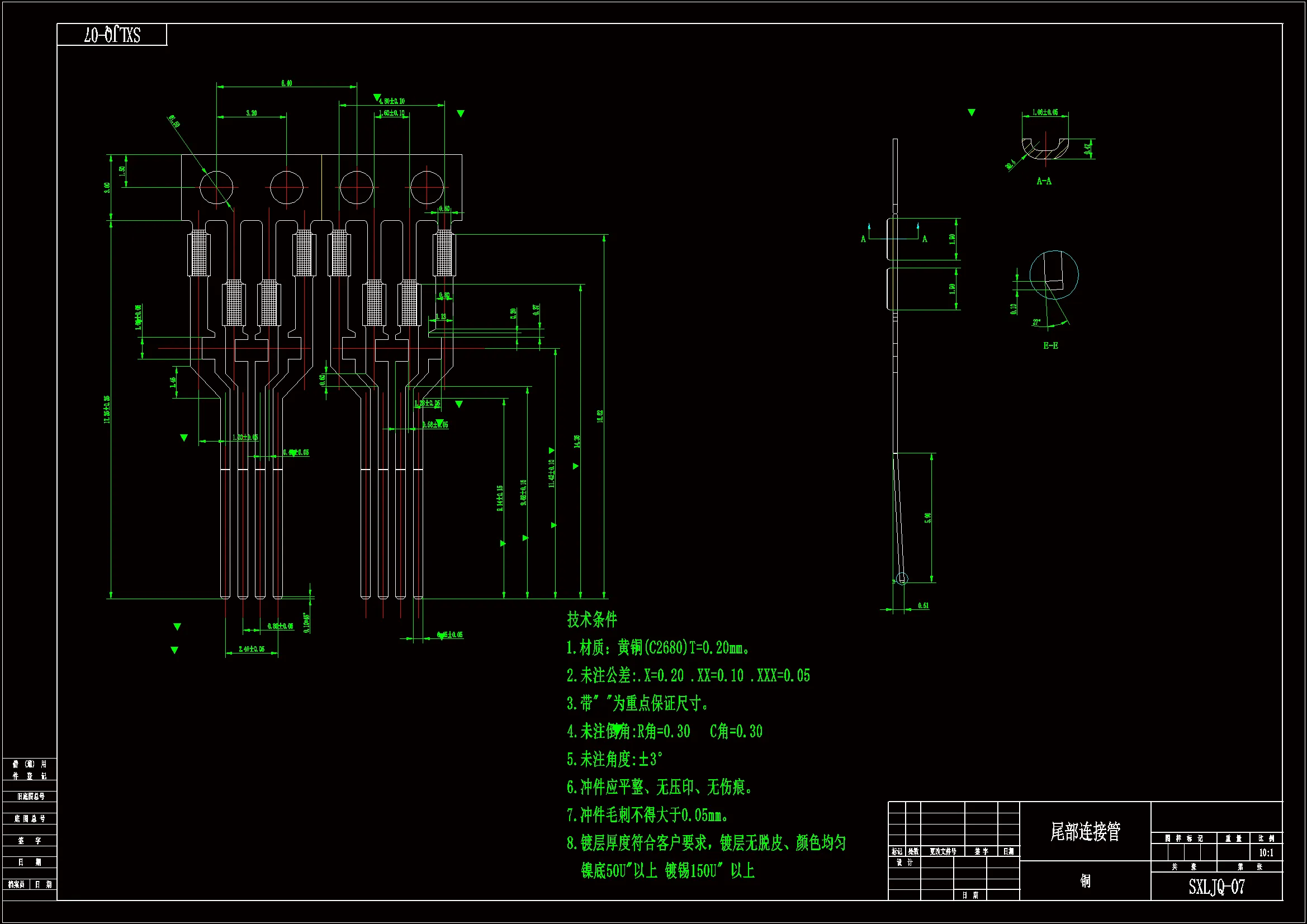Select the 3.20 hole spacing dimension
Image resolution: width=1307 pixels, height=924 pixels.
[251, 113]
